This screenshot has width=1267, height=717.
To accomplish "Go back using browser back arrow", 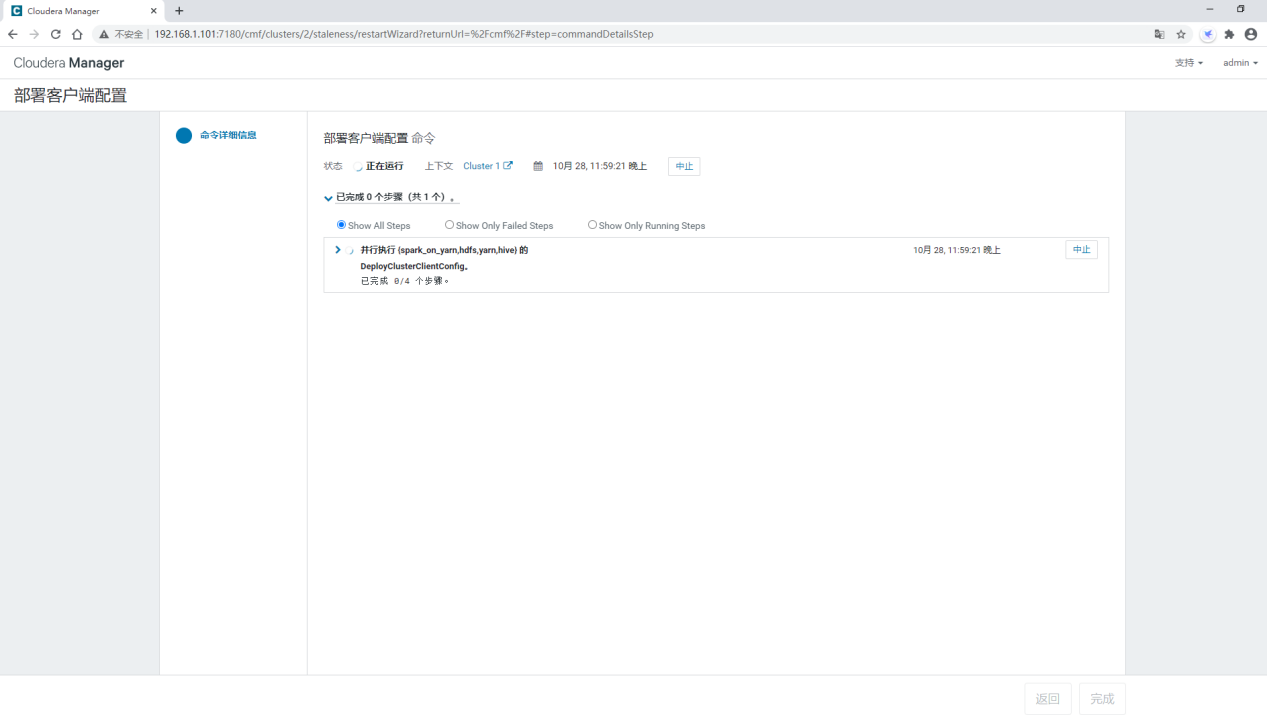I will point(12,34).
